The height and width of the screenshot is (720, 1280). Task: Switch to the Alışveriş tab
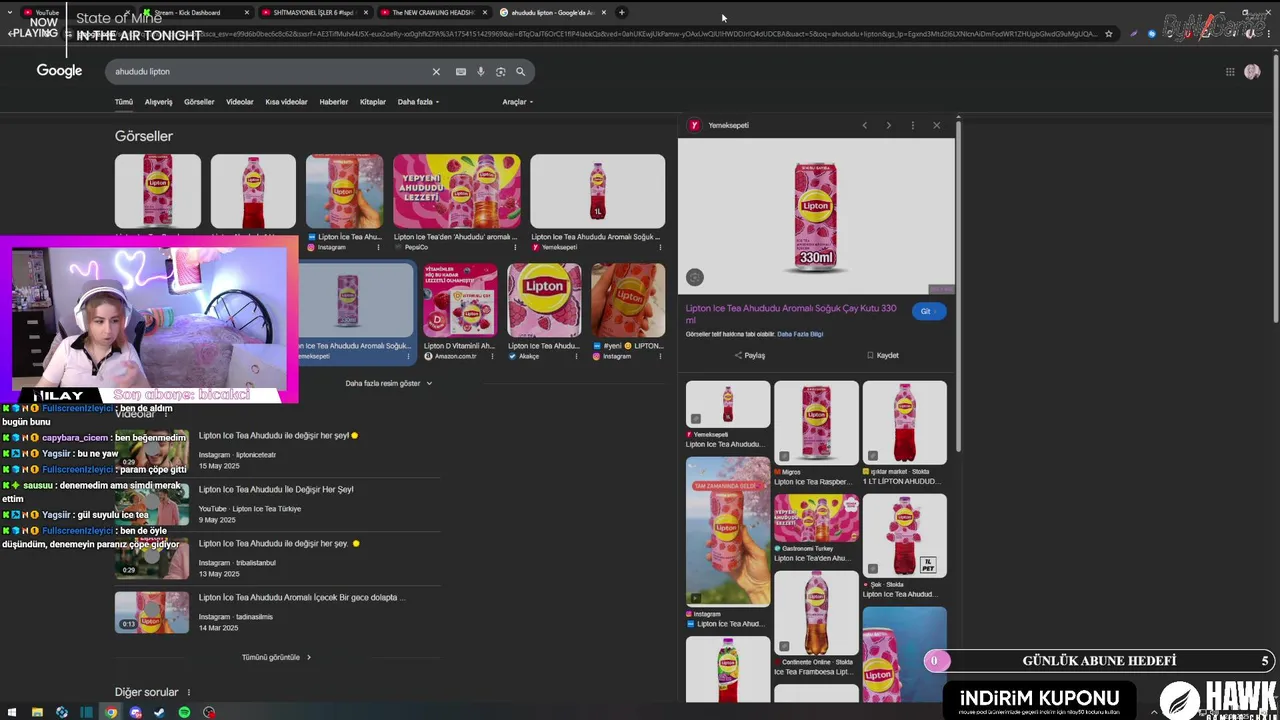coord(158,102)
